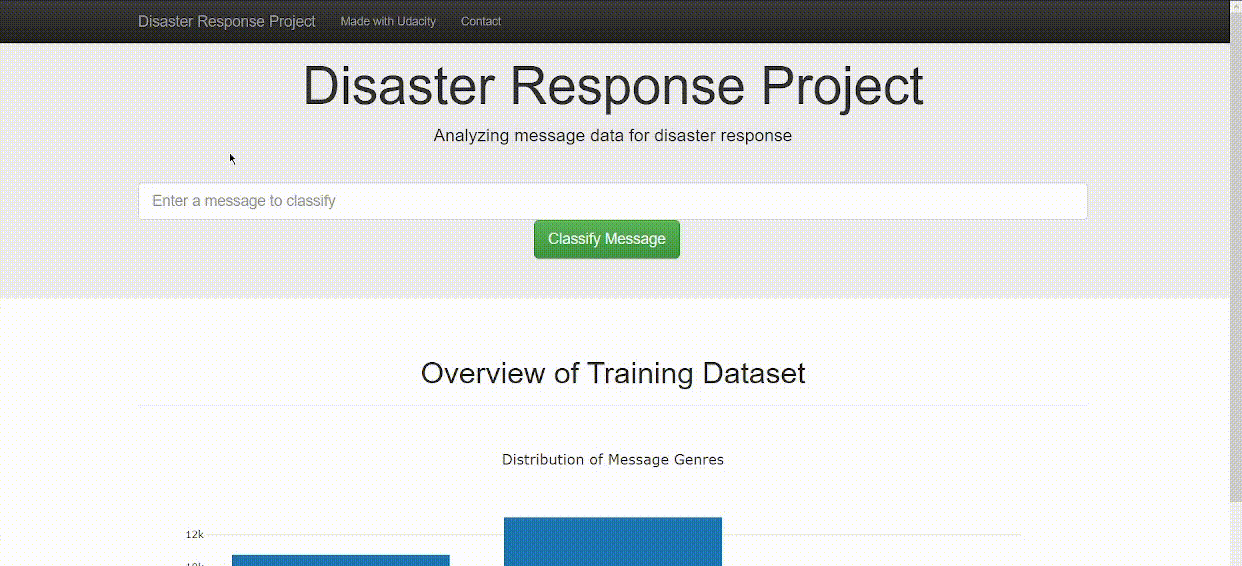Open the Disaster Response Project navbar brand link

227,21
